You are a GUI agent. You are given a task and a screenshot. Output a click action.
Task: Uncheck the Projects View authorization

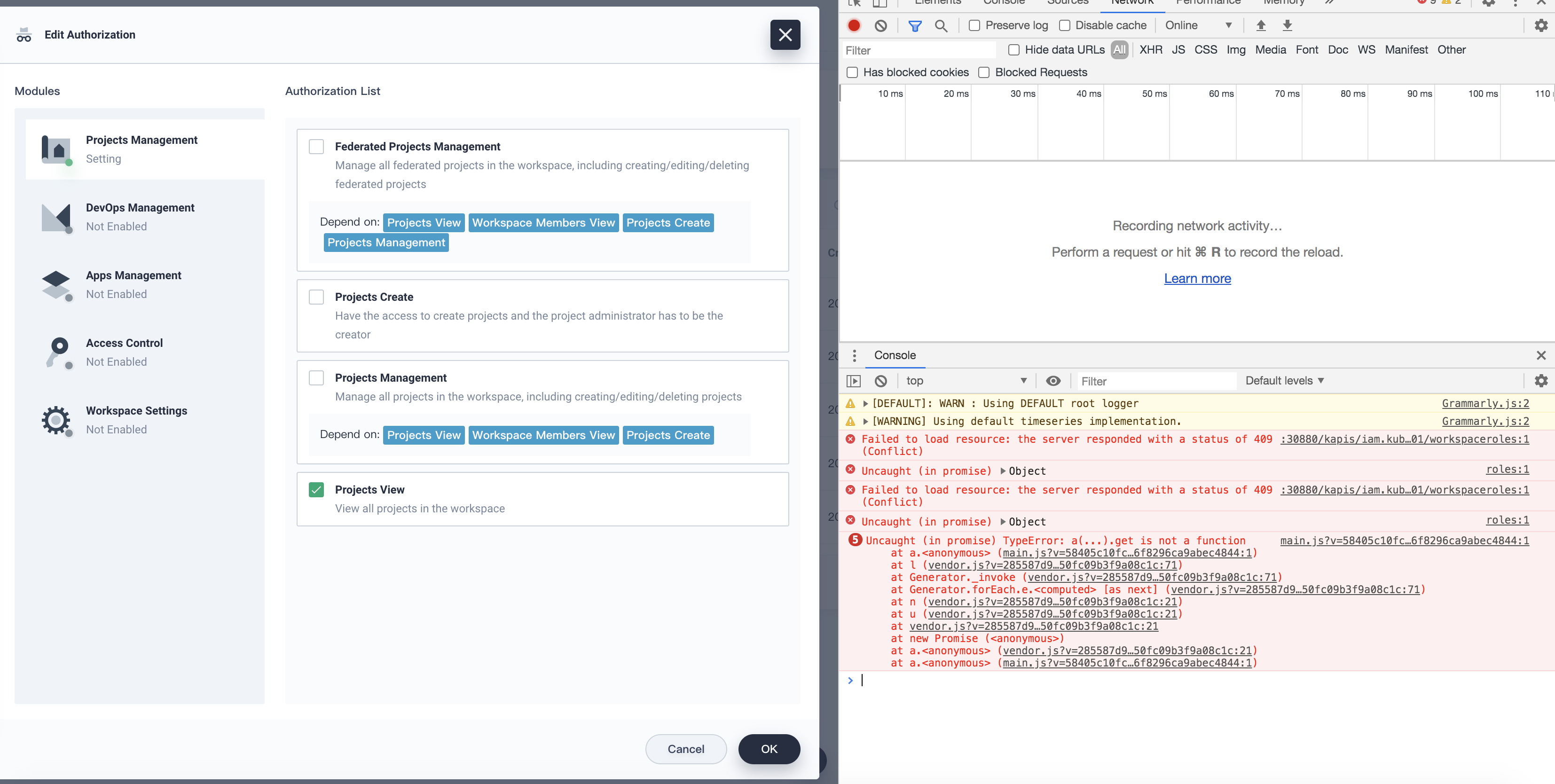(316, 489)
